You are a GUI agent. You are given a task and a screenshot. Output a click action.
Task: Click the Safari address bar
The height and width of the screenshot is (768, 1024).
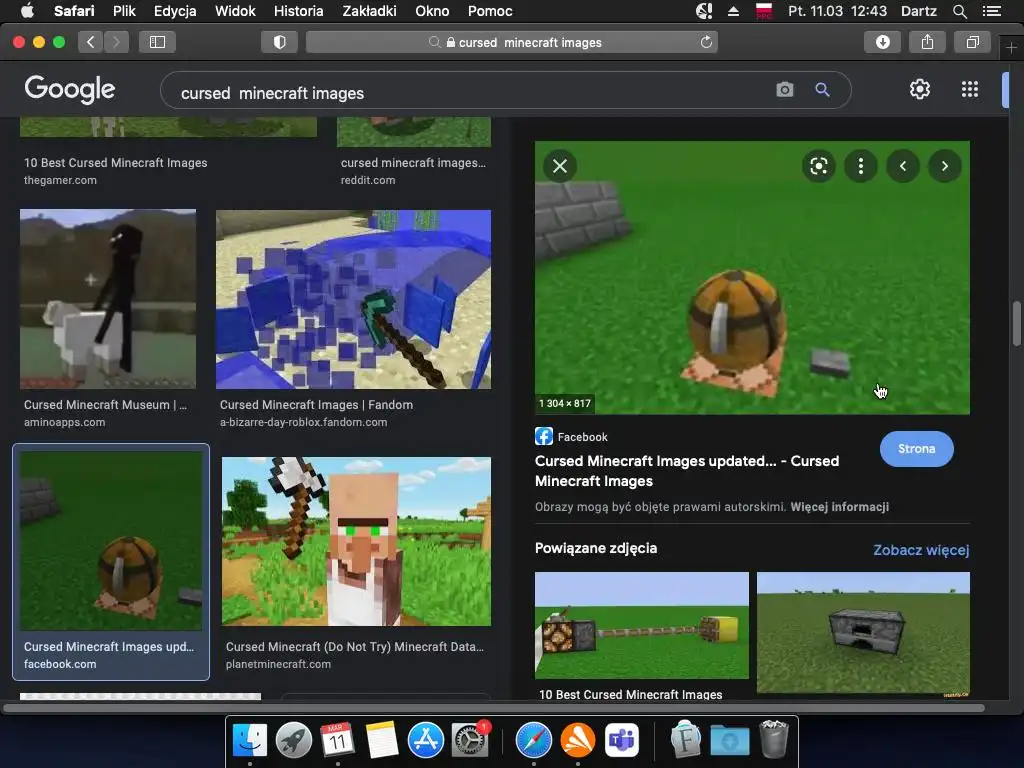(511, 42)
